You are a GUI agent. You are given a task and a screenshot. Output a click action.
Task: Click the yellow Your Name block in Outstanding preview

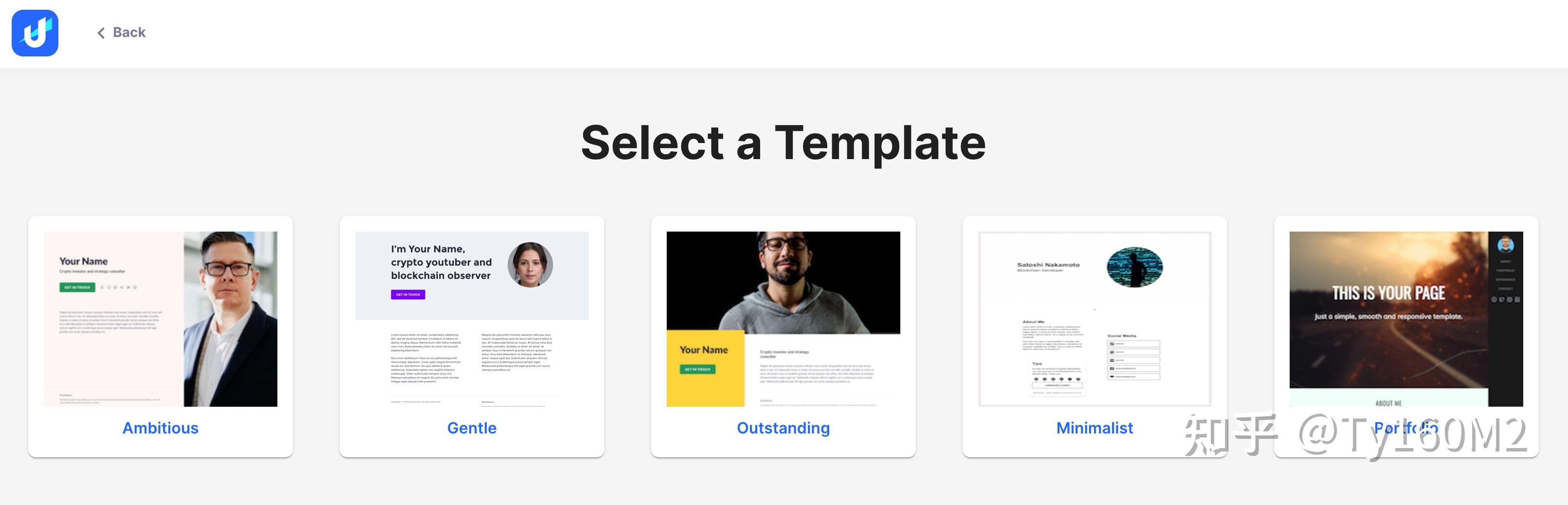tap(705, 368)
